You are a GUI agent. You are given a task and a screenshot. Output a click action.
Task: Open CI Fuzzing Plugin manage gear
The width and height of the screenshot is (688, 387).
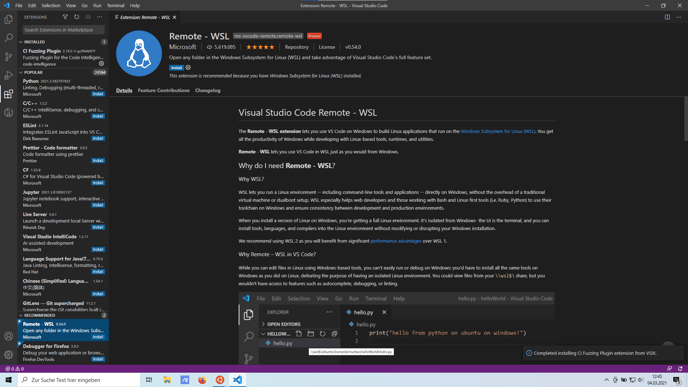[101, 64]
